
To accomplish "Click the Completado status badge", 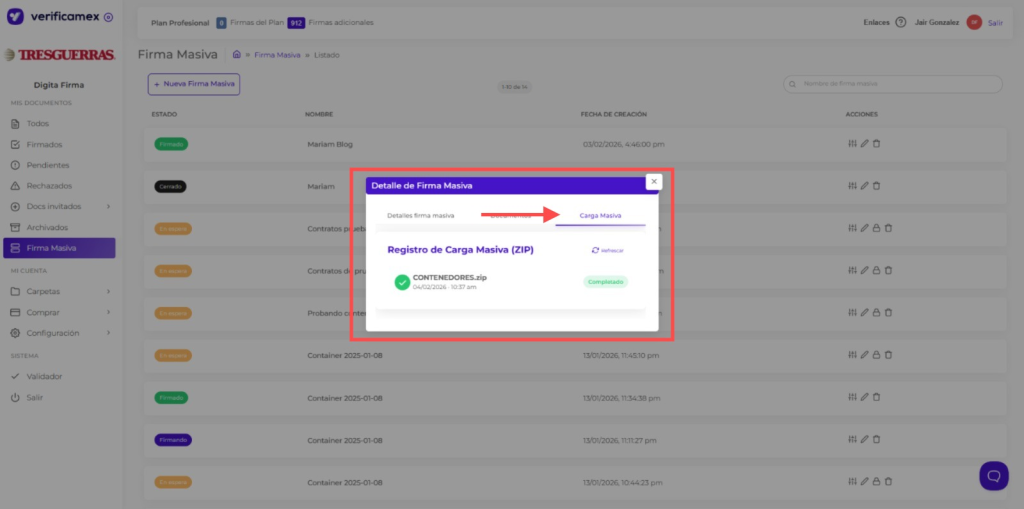I will point(605,282).
